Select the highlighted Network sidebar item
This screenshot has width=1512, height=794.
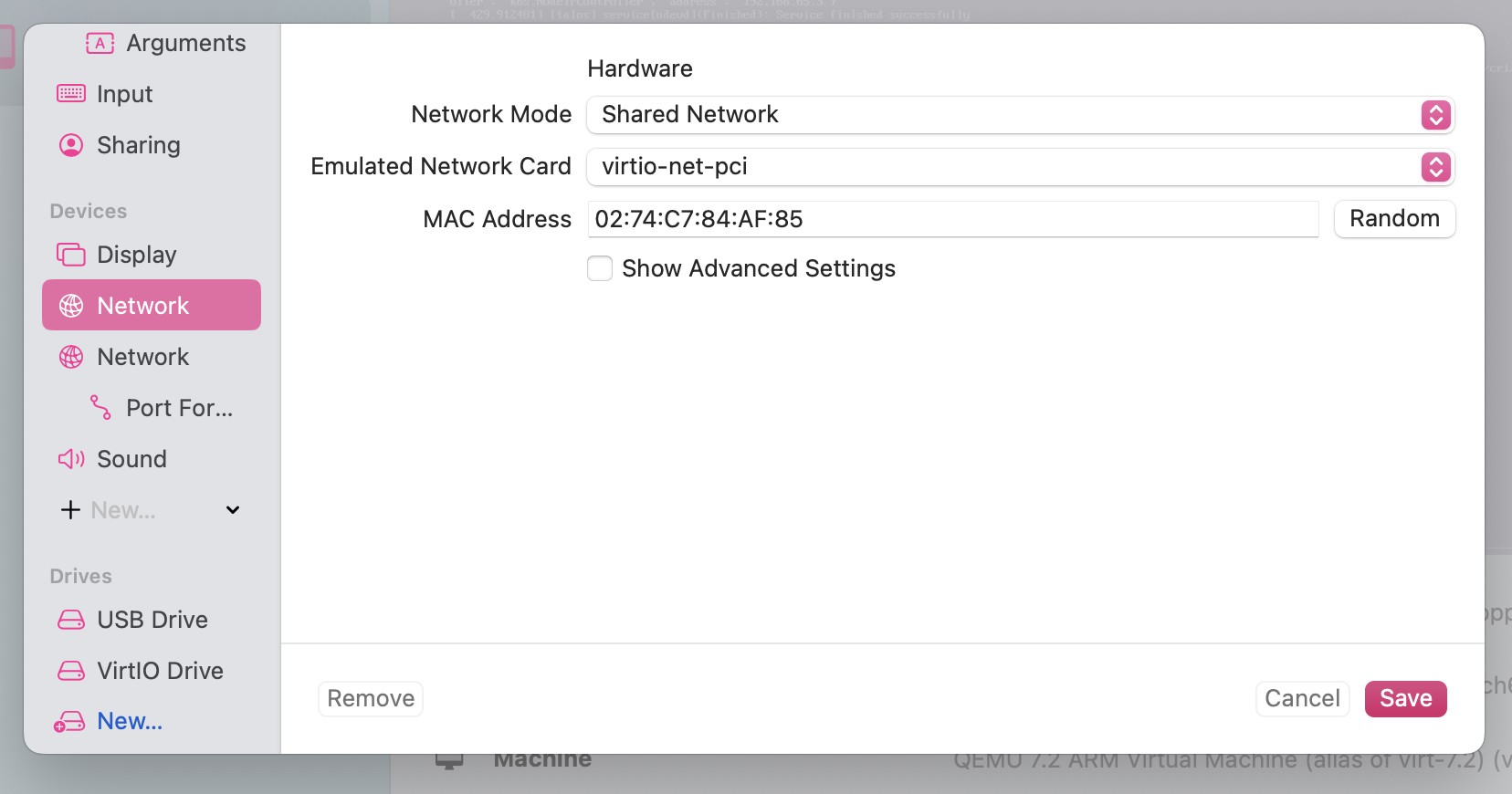click(x=152, y=306)
